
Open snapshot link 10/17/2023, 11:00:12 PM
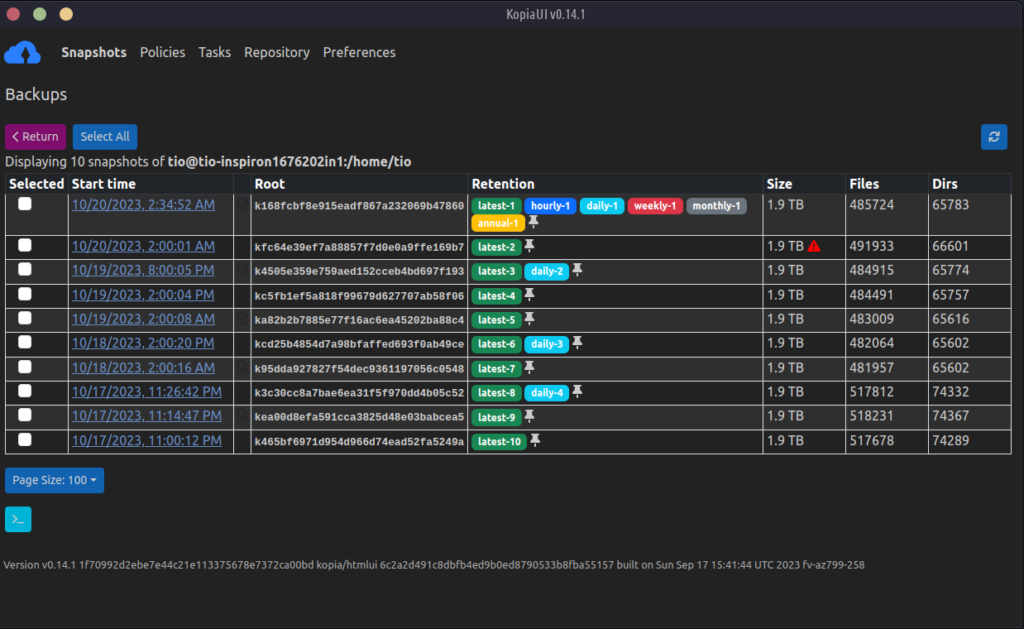coord(147,441)
